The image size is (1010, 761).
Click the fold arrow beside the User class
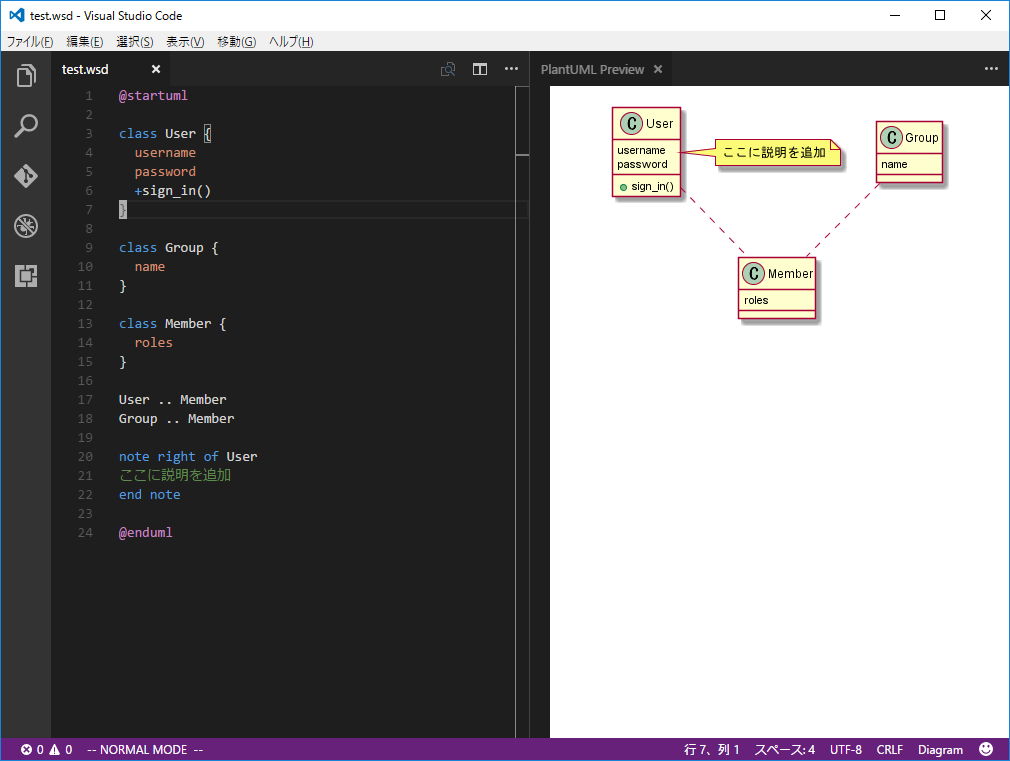click(105, 133)
